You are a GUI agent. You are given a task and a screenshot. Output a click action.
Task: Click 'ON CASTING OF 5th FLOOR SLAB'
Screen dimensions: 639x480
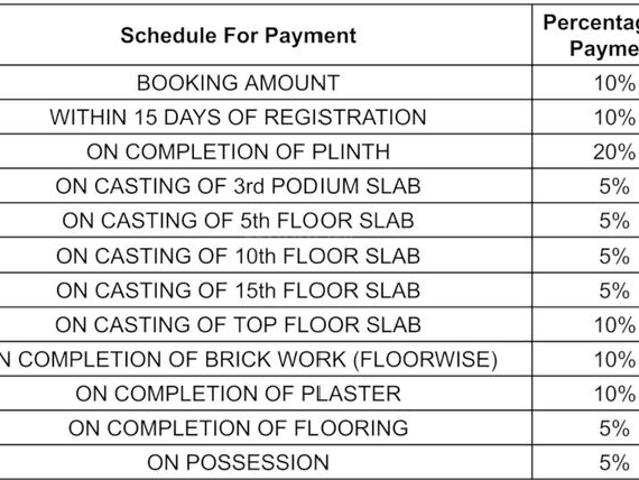click(x=238, y=221)
